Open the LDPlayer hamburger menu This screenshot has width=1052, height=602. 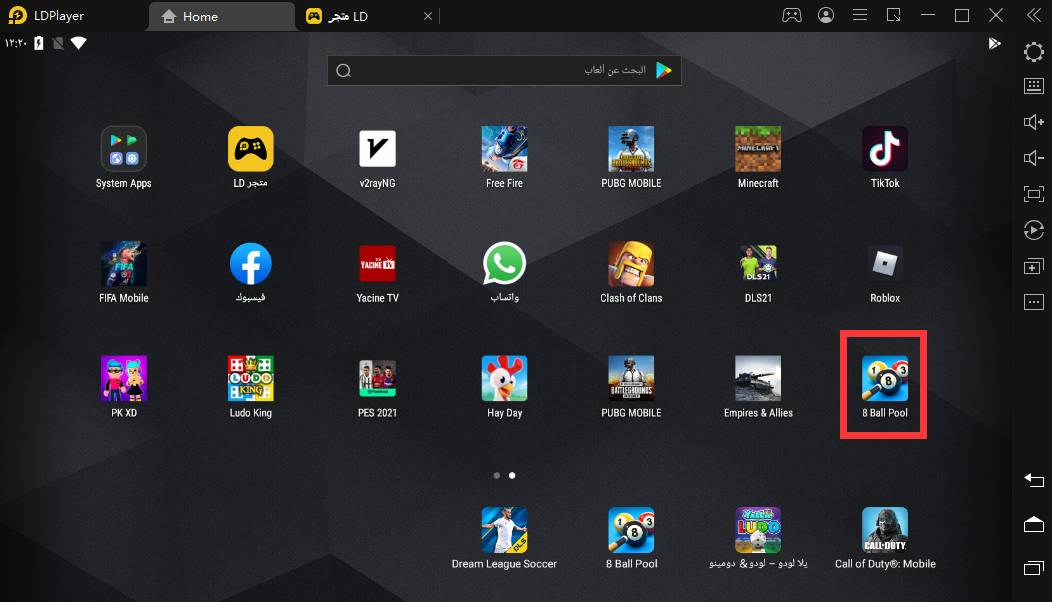tap(859, 15)
